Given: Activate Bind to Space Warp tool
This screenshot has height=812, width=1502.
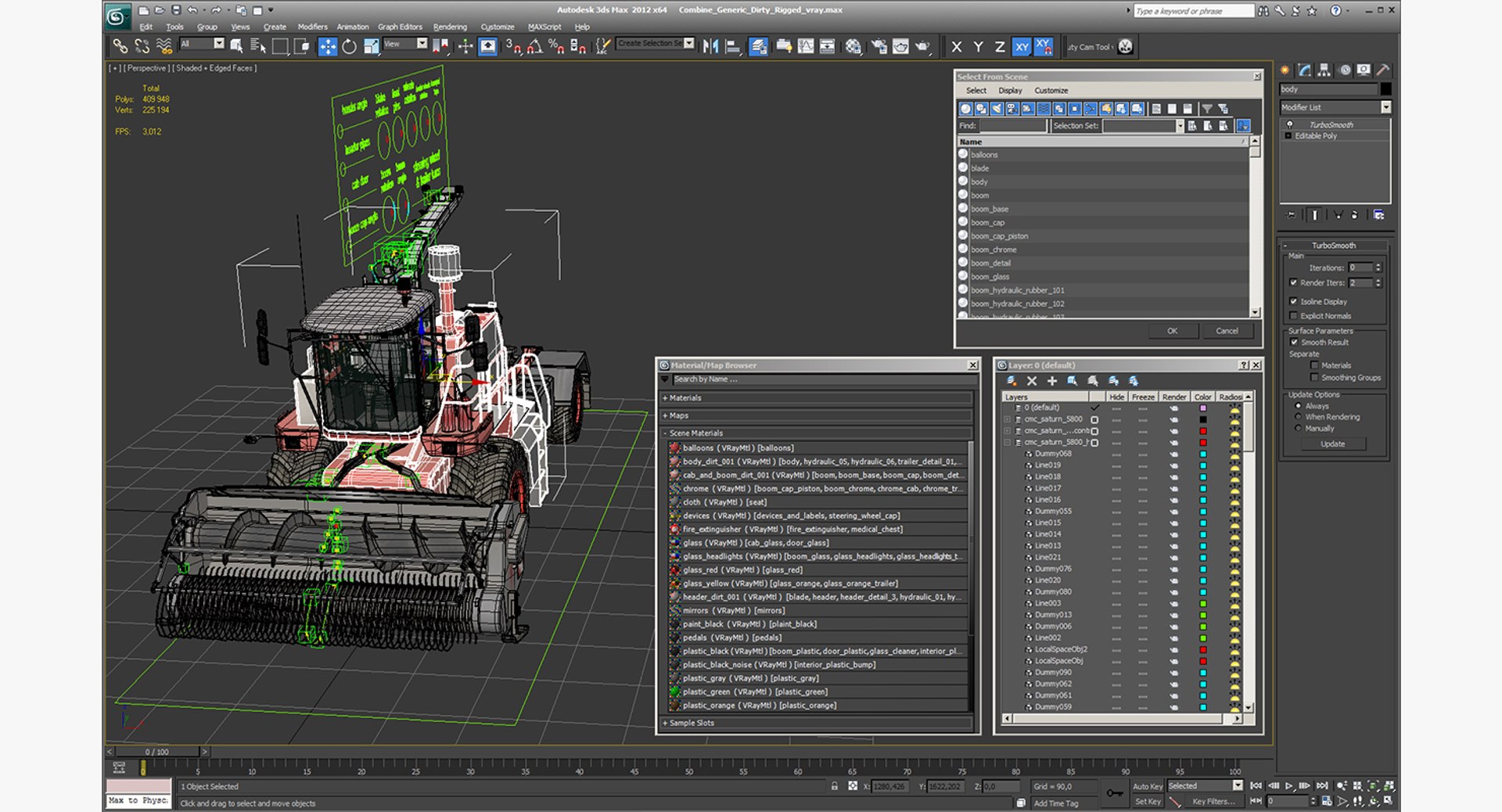Looking at the screenshot, I should tap(163, 46).
